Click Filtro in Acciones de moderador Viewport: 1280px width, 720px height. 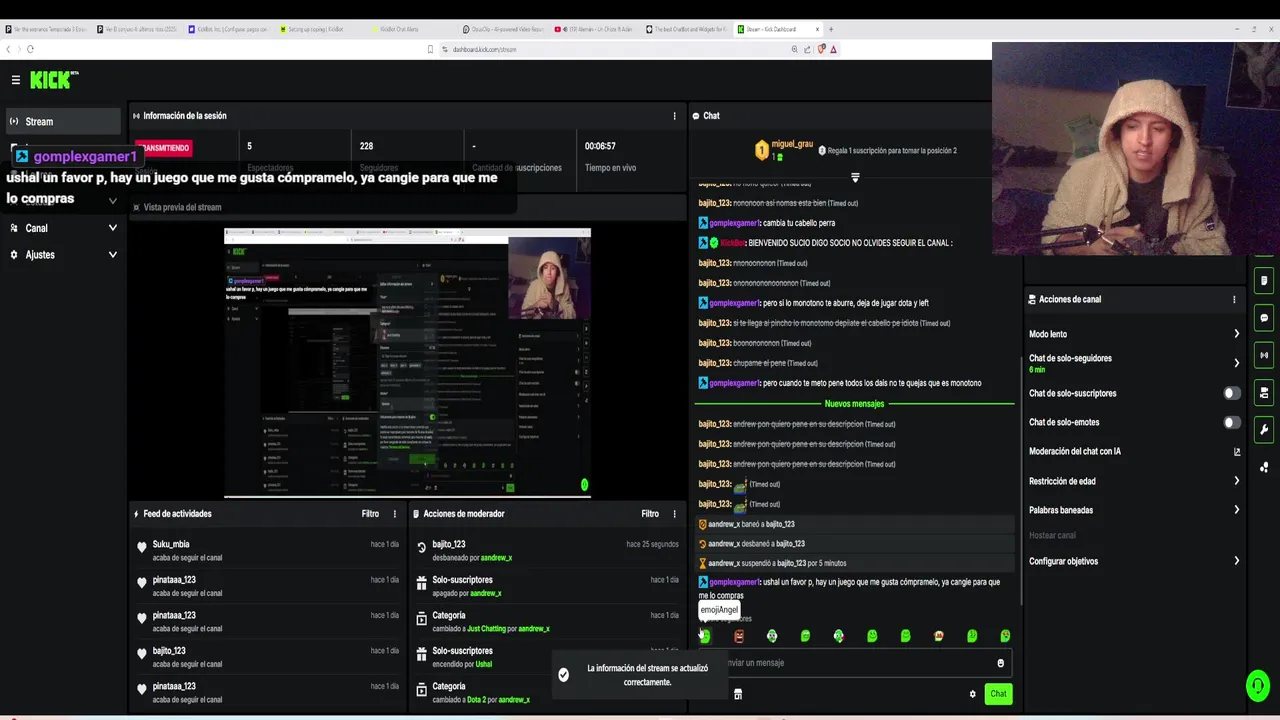(650, 514)
